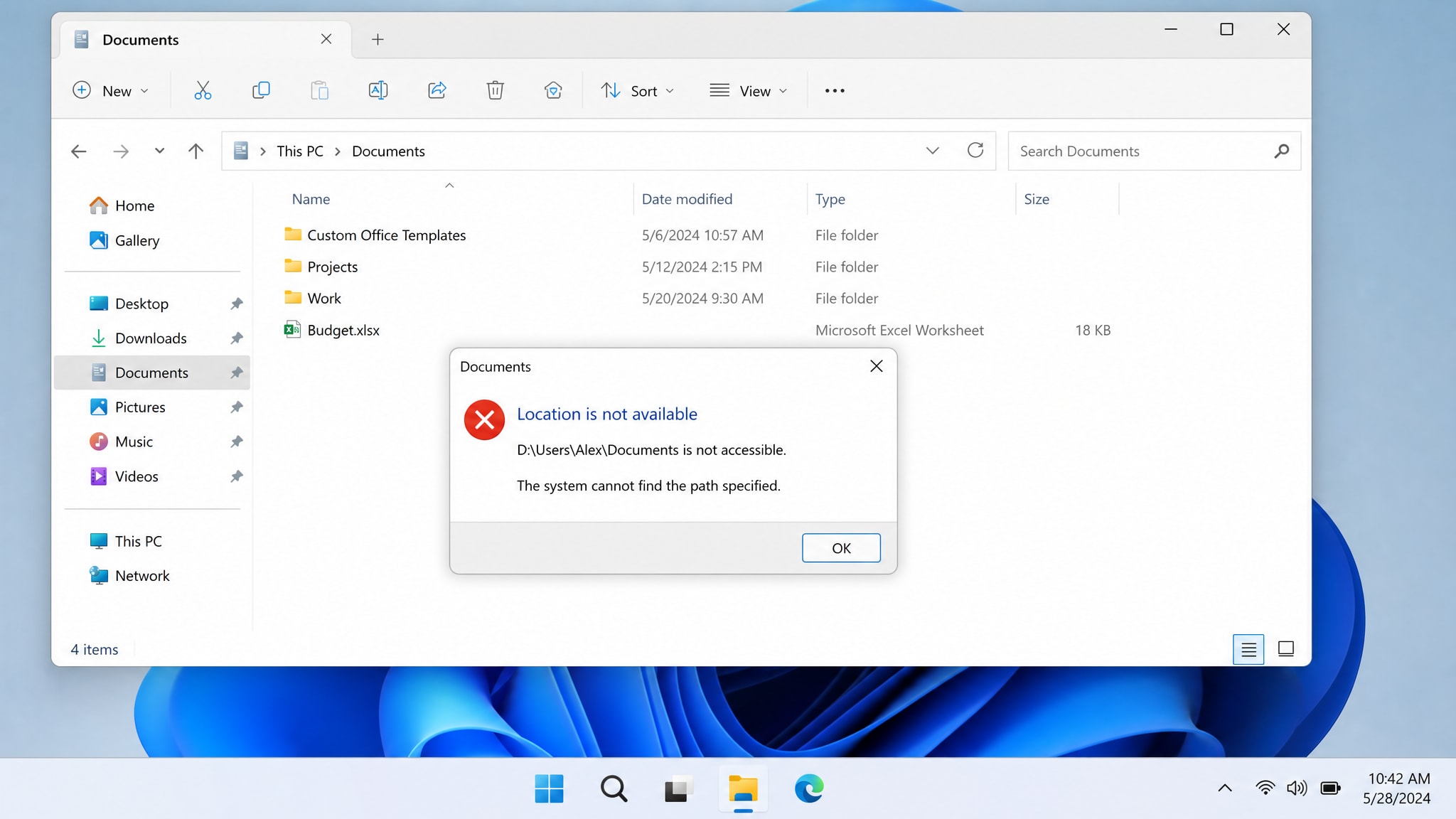The image size is (1456, 819).
Task: Click the clock showing 10:42 AM
Action: (x=1398, y=778)
